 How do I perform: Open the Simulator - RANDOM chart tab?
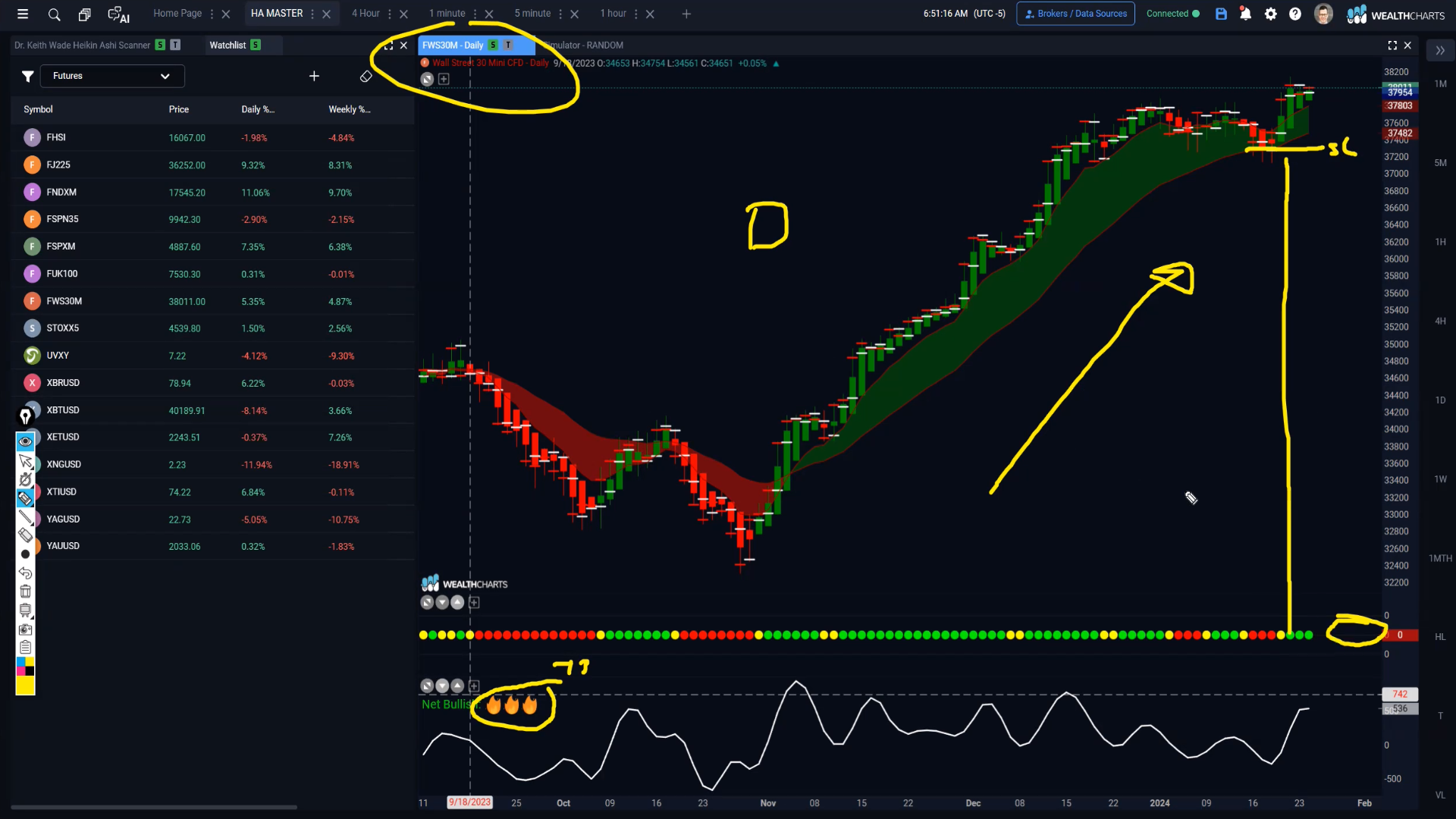pyautogui.click(x=583, y=45)
